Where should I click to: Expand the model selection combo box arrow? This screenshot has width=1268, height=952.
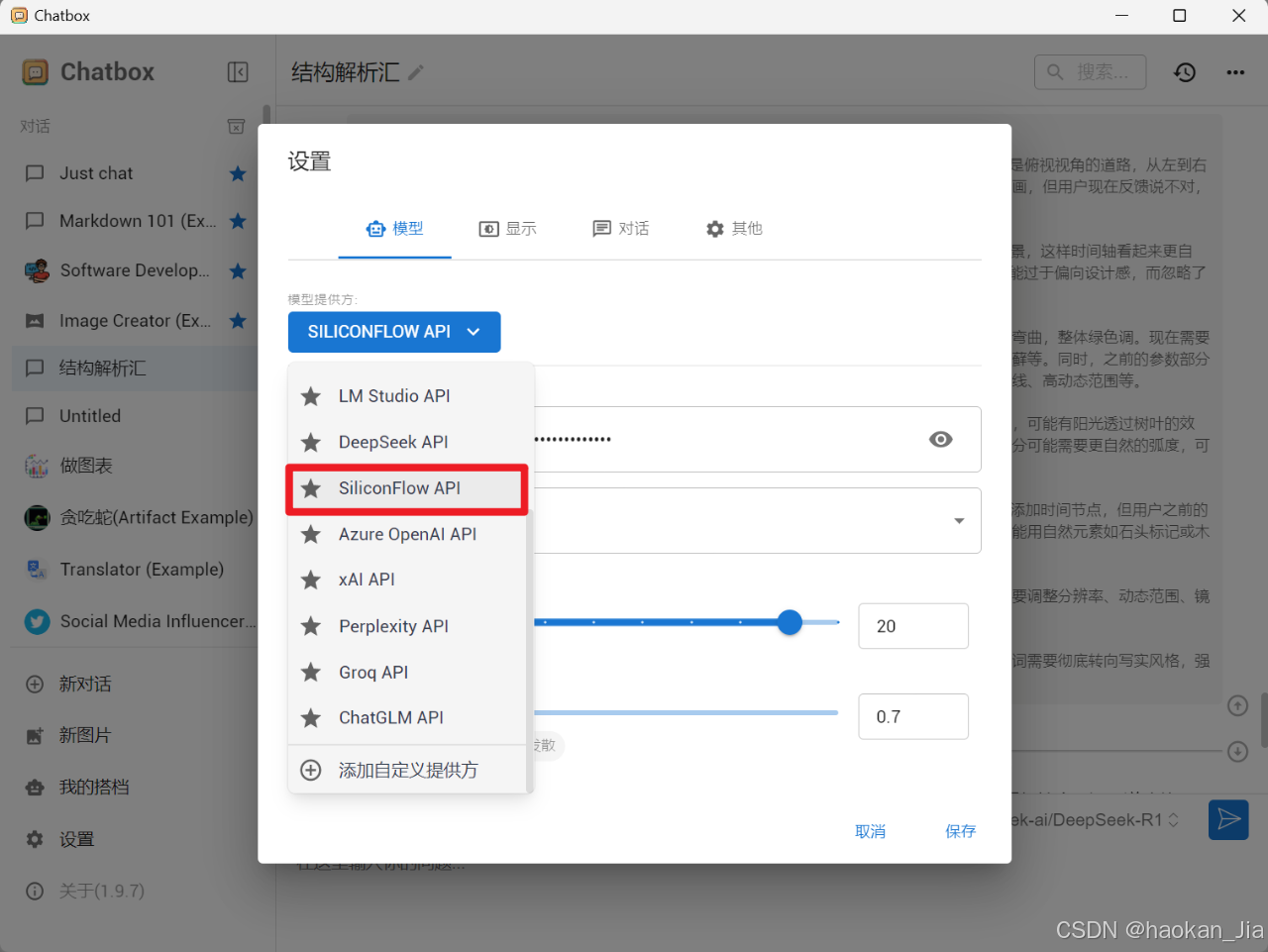(959, 521)
